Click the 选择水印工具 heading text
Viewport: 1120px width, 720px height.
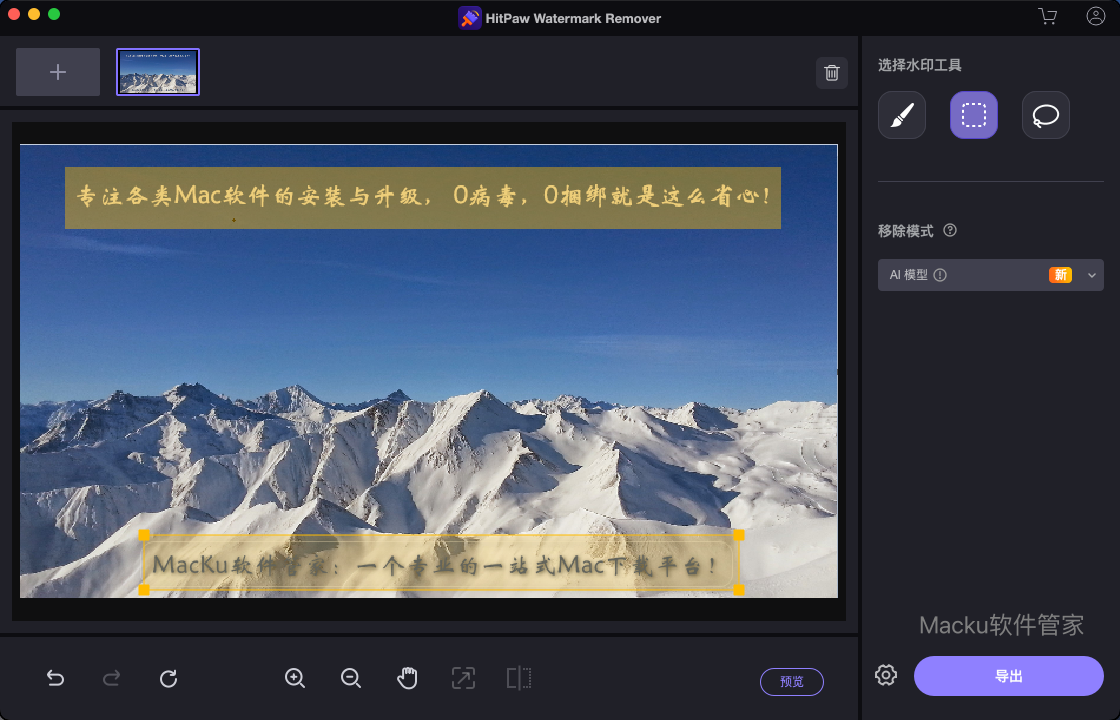tap(919, 66)
